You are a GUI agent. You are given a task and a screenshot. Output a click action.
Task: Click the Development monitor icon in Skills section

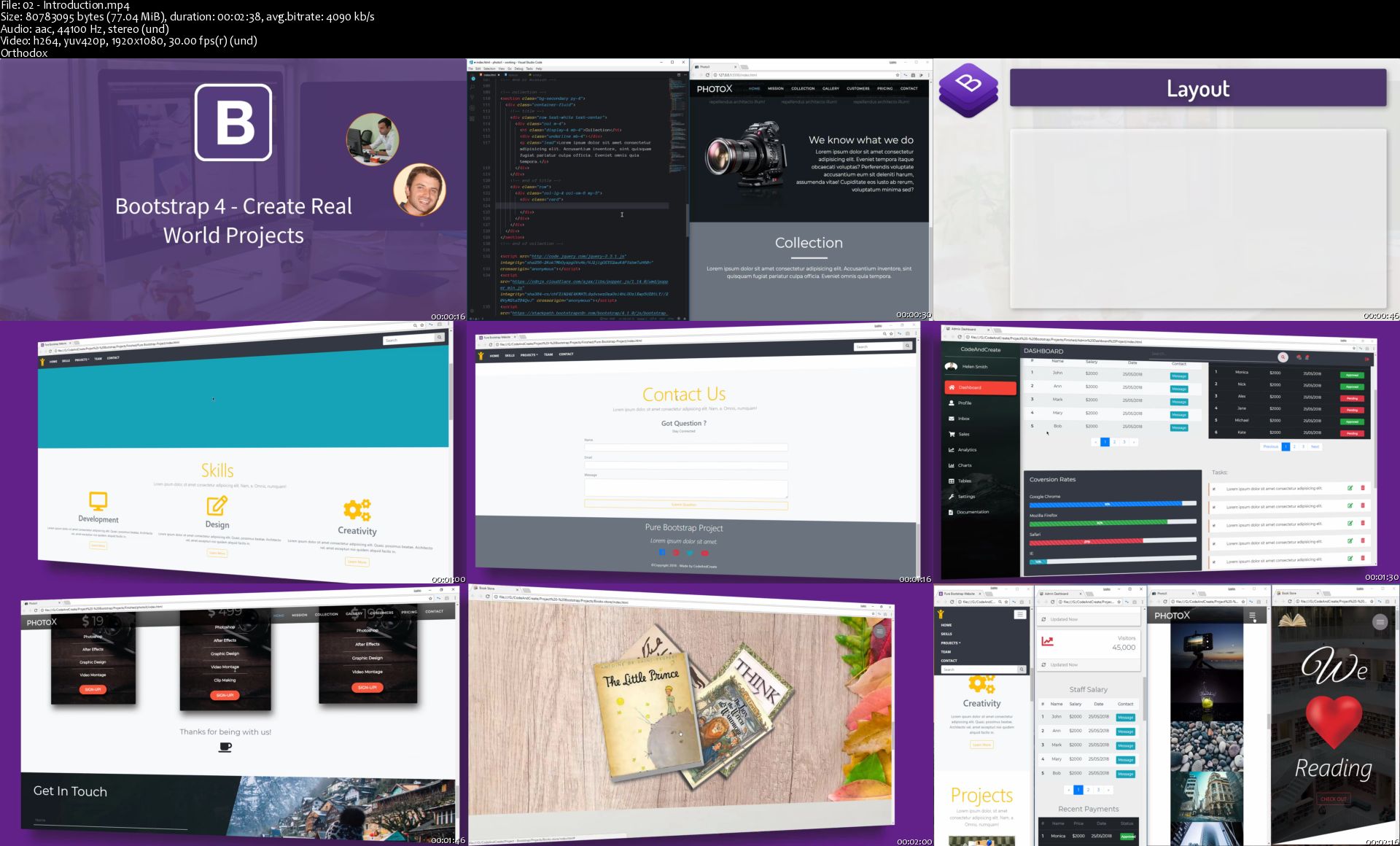coord(98,502)
